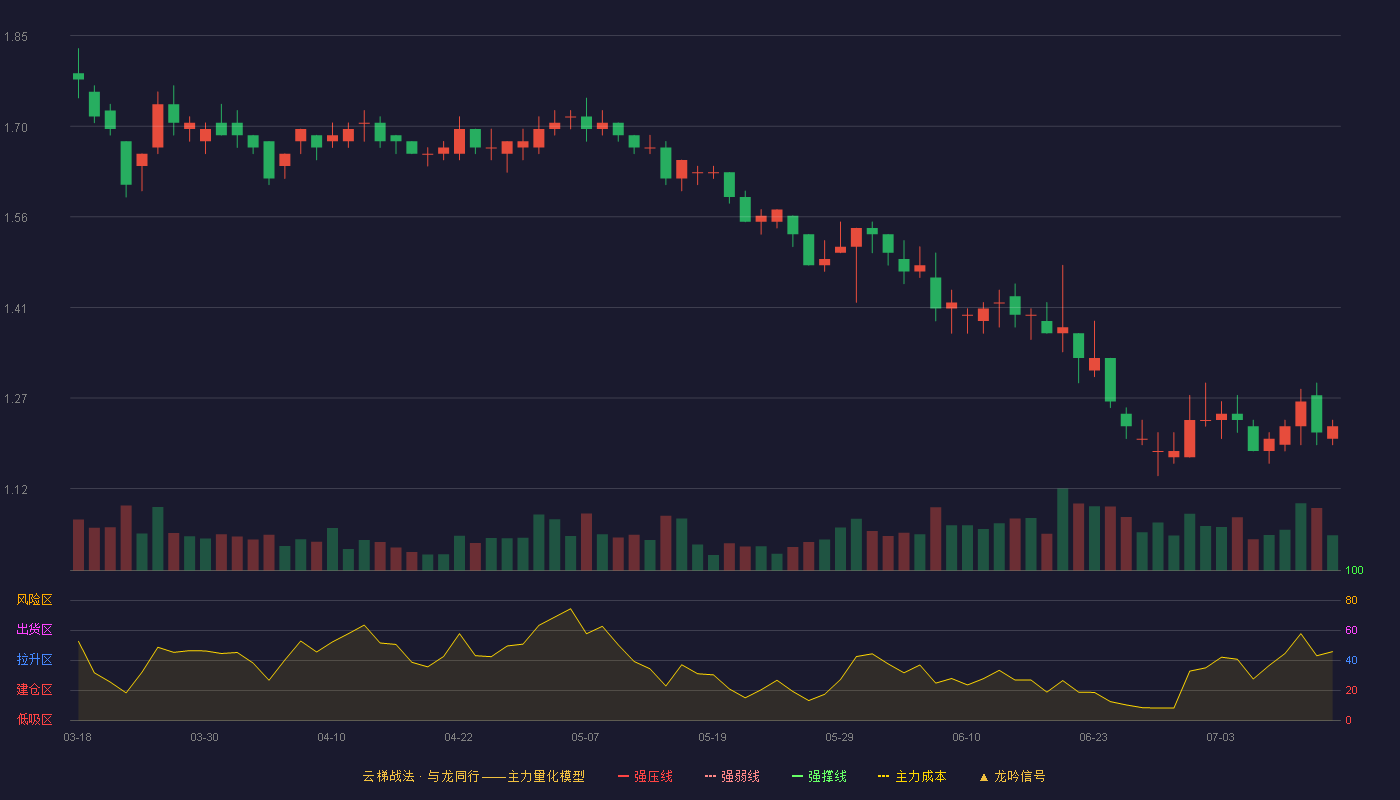Click the first green candlestick at 03-18
The image size is (1400, 800).
(x=78, y=76)
